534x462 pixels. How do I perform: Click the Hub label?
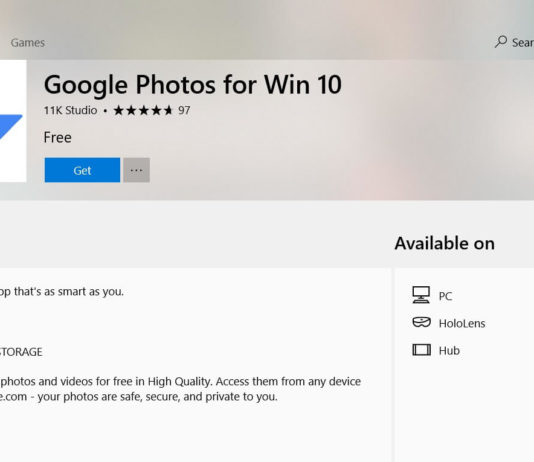[x=449, y=351]
